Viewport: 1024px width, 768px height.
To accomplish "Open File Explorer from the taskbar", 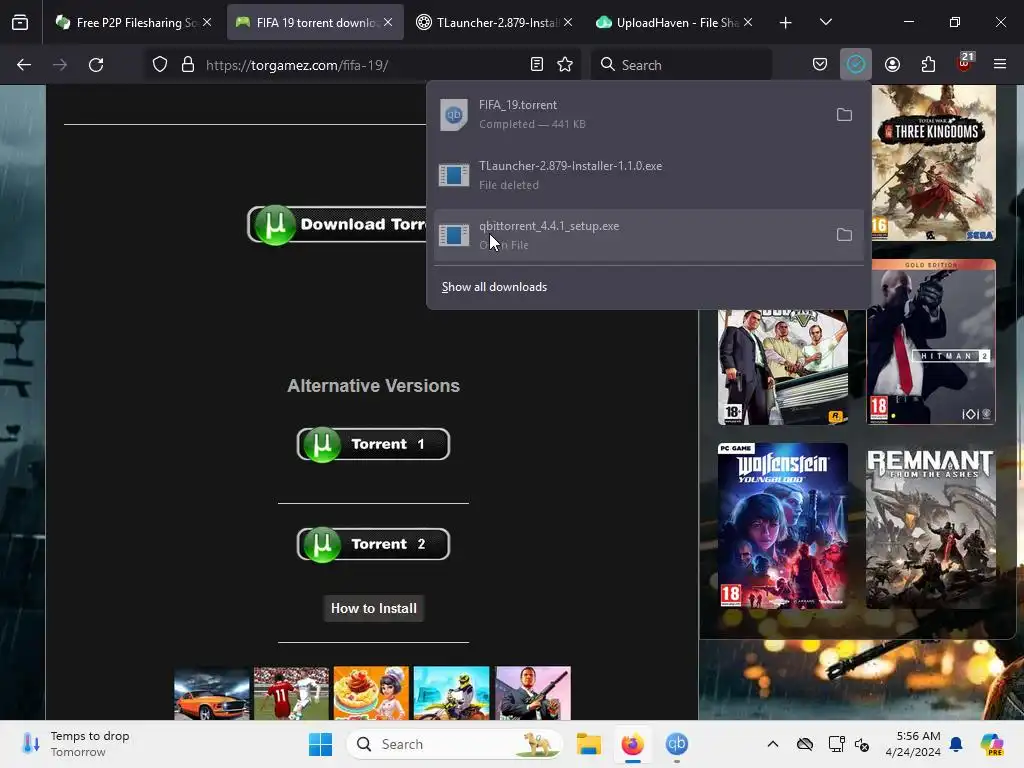I will (x=588, y=744).
